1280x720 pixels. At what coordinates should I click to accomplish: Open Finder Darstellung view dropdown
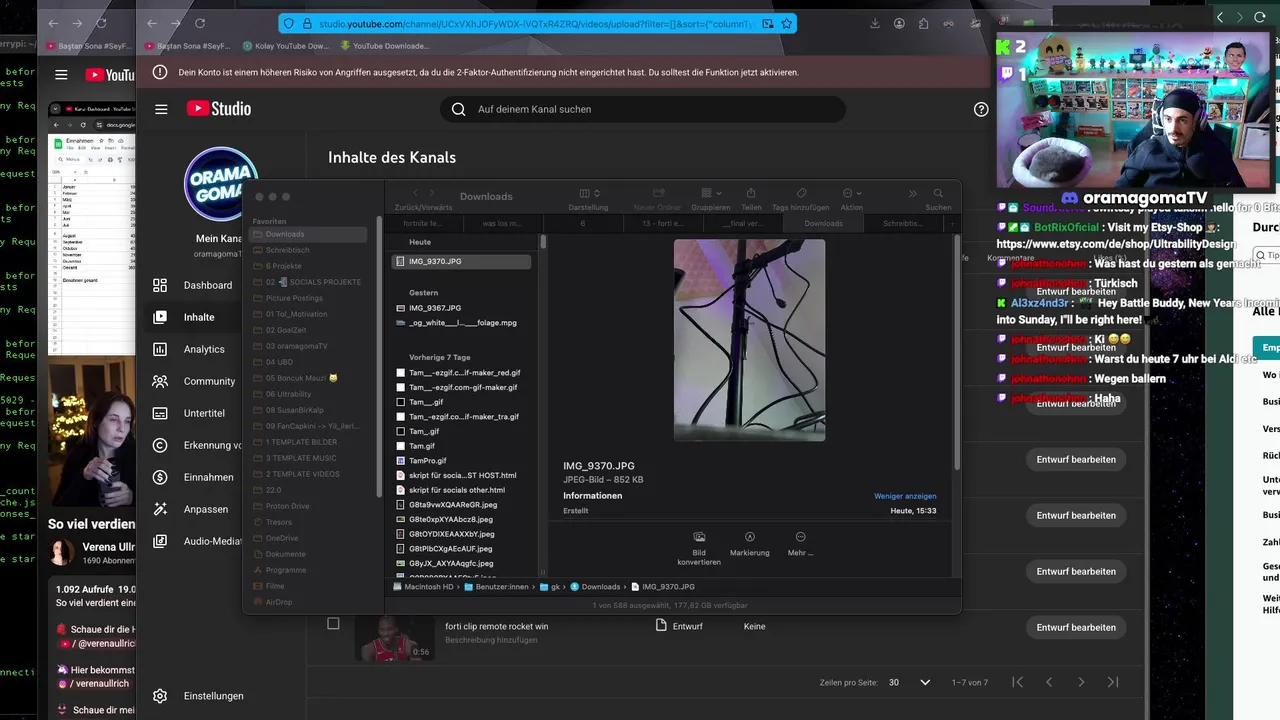point(590,193)
